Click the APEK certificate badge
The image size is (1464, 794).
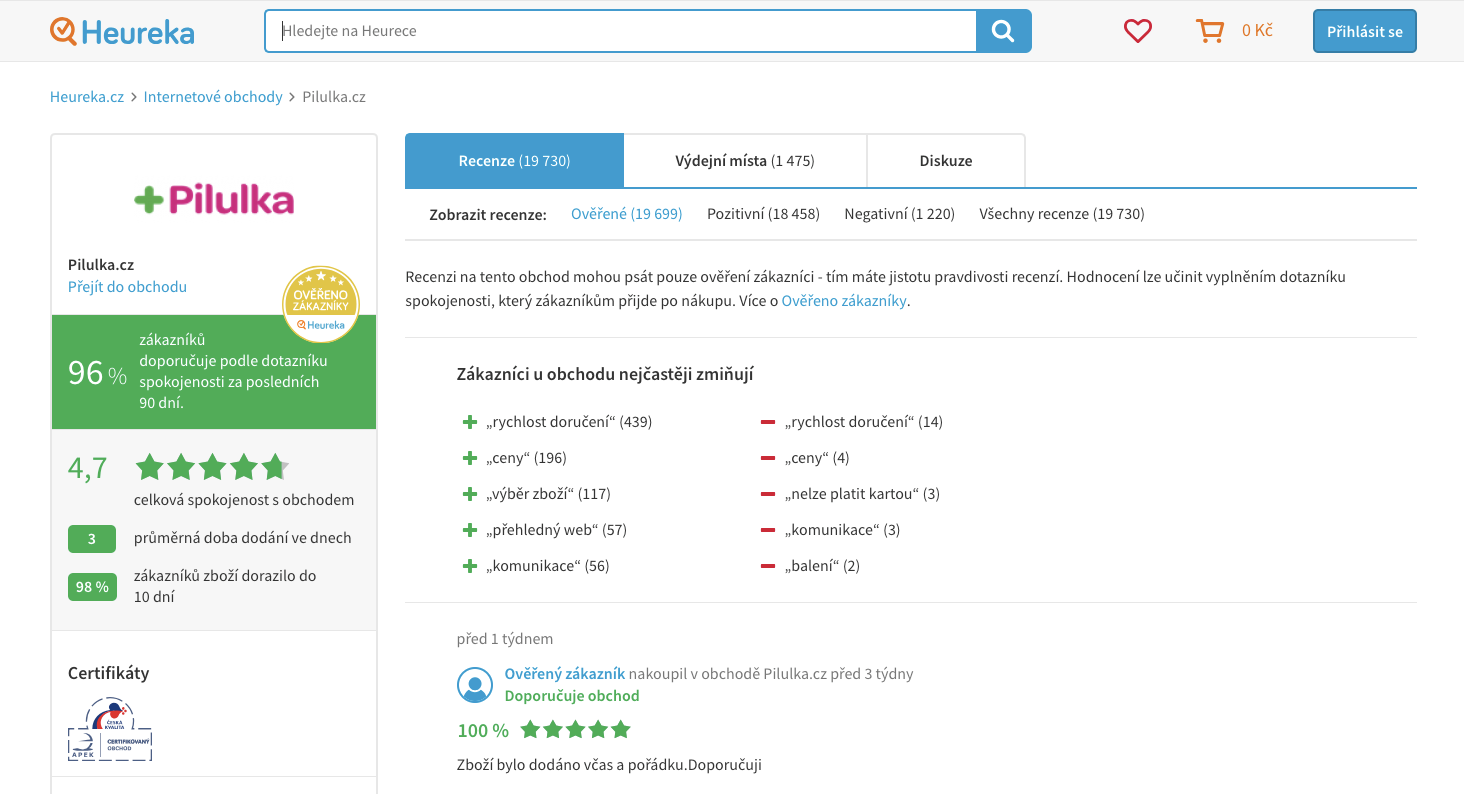coord(110,729)
